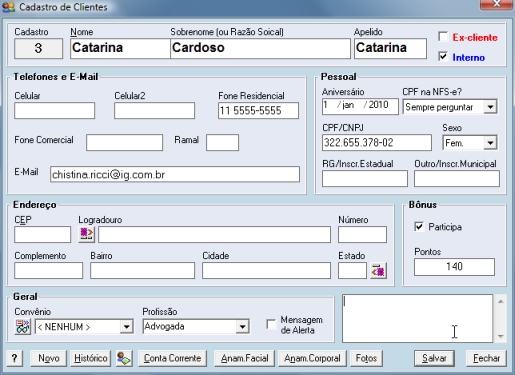
Task: Open the Anam.Corporal form
Action: coord(312,358)
